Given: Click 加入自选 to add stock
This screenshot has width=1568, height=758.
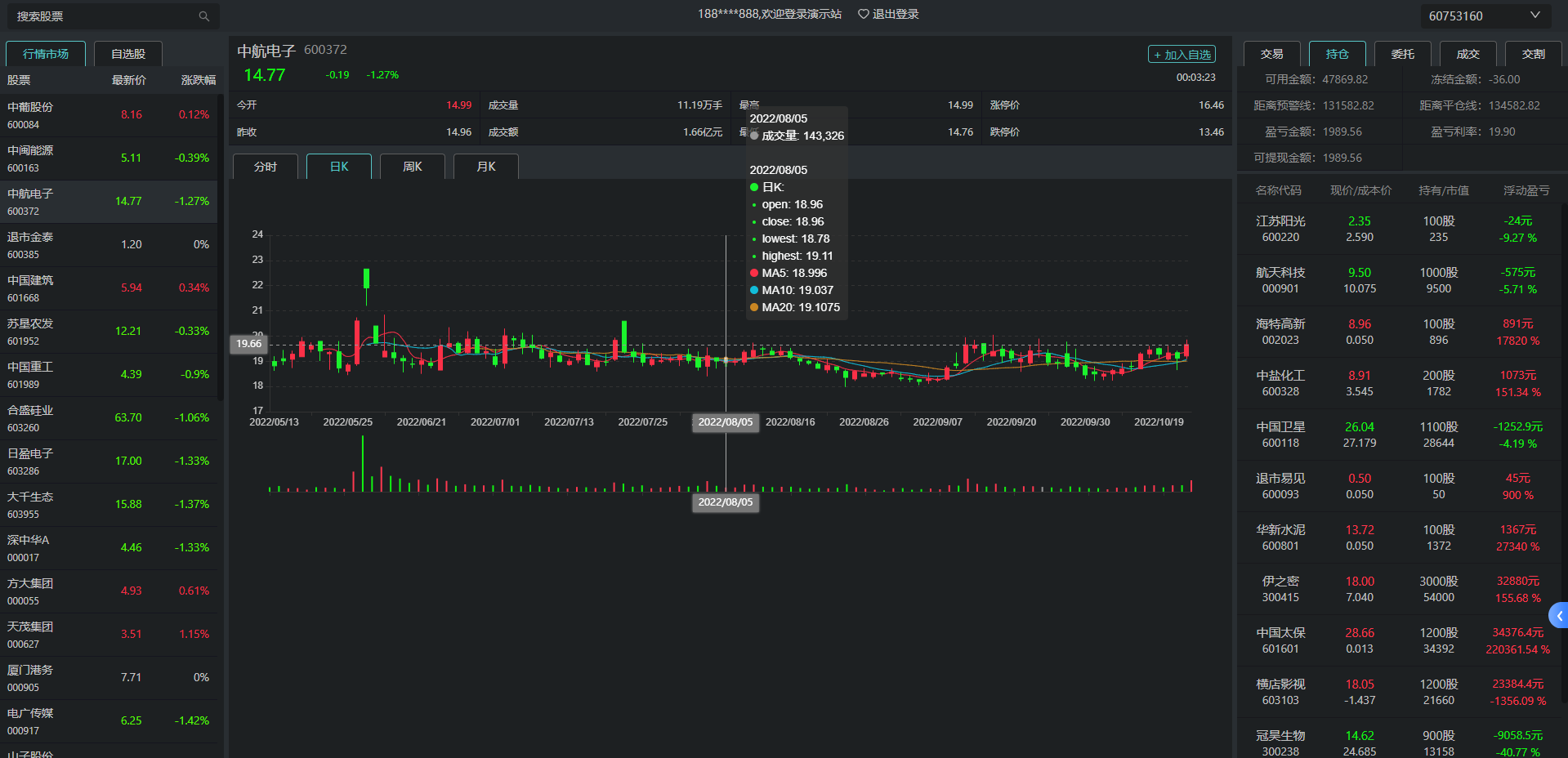Looking at the screenshot, I should click(1182, 55).
